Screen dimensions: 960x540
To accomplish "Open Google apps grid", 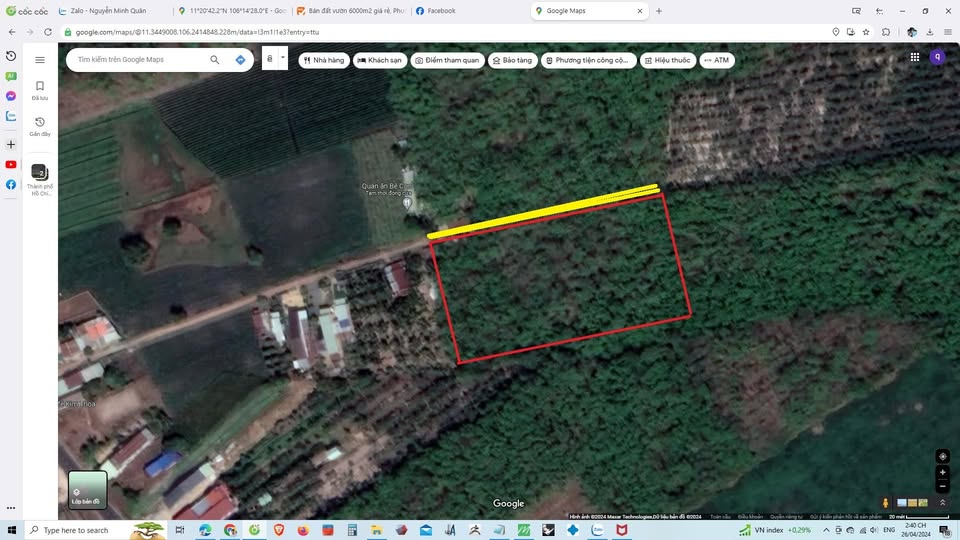I will click(x=914, y=57).
